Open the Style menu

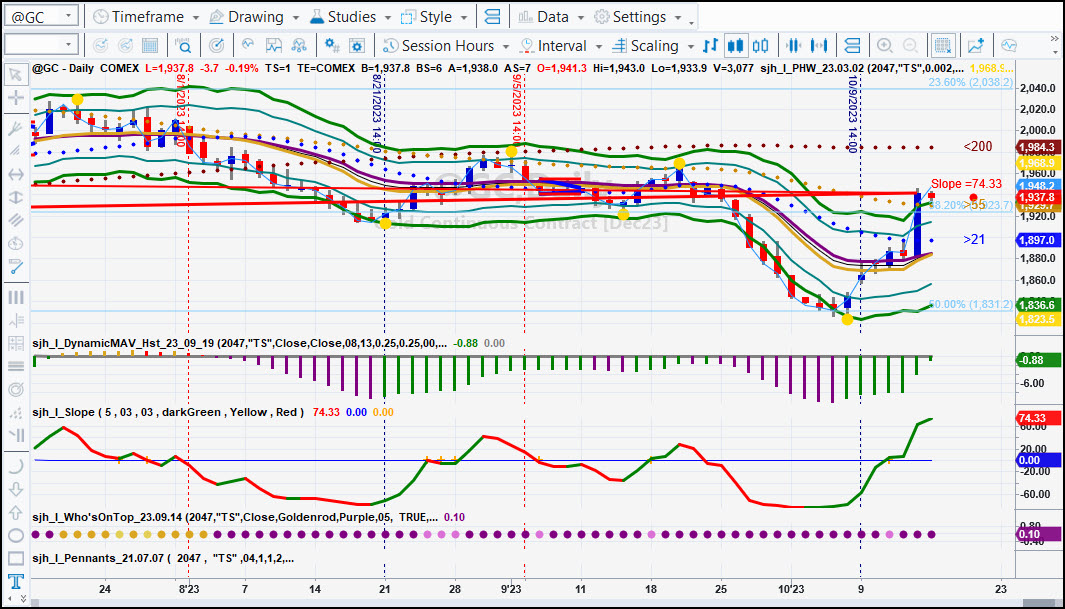(x=434, y=16)
